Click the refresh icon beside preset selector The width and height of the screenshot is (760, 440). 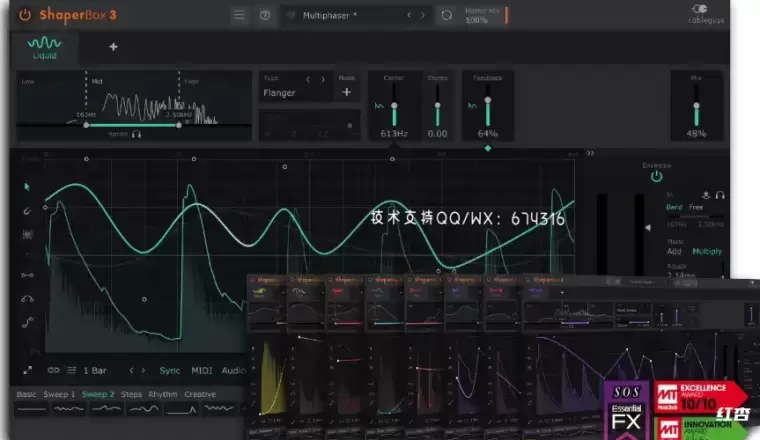pos(446,16)
